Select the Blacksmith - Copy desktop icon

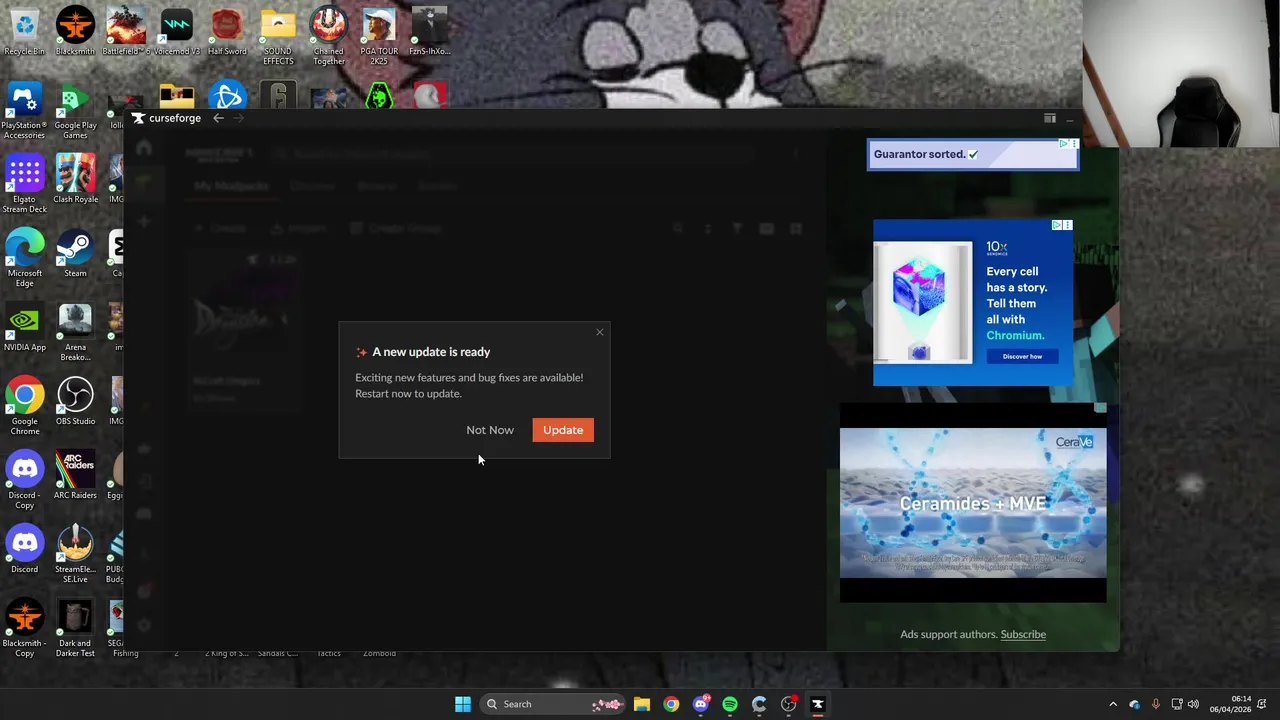[24, 629]
